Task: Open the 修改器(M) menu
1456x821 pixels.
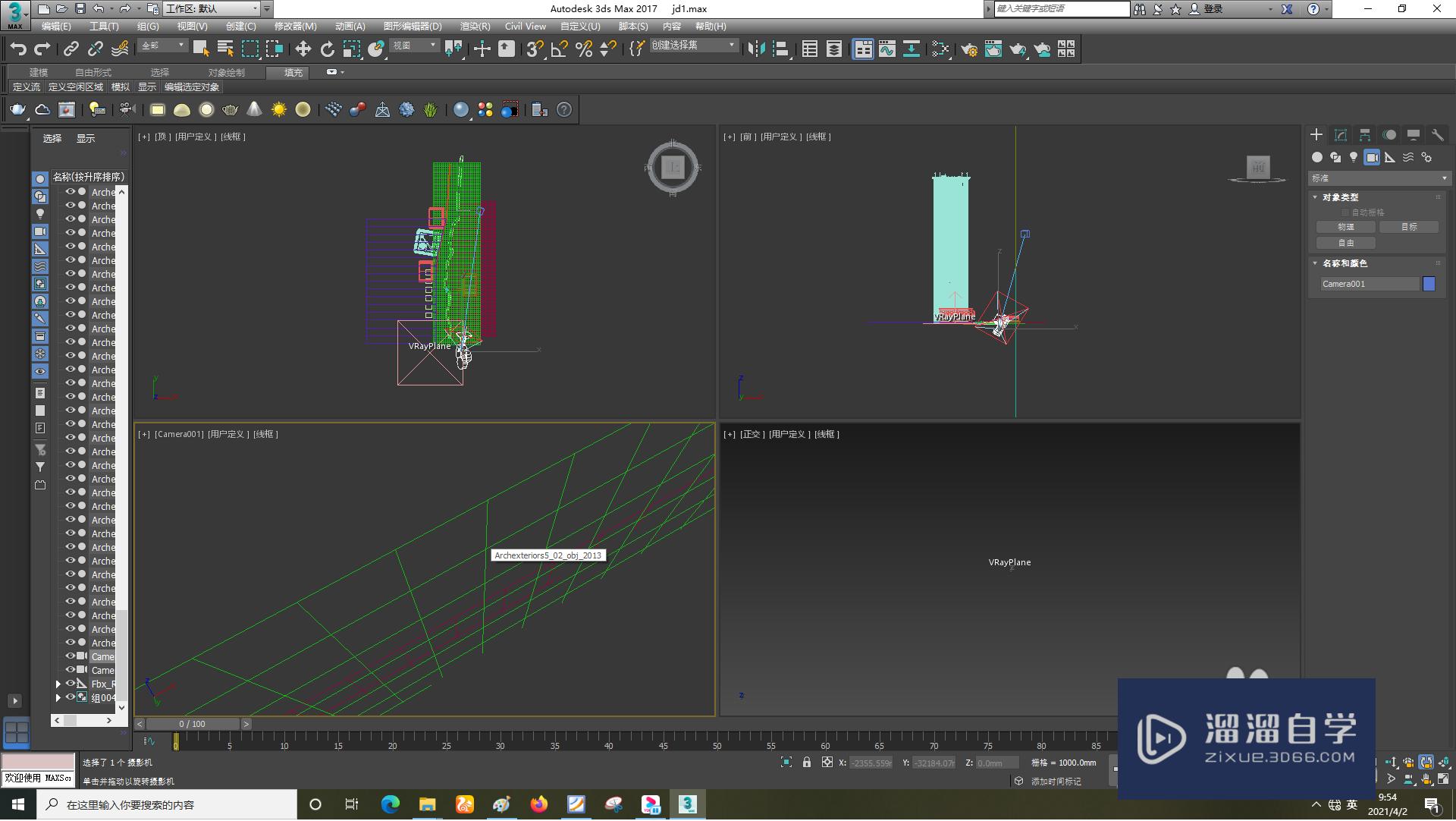Action: pos(295,26)
